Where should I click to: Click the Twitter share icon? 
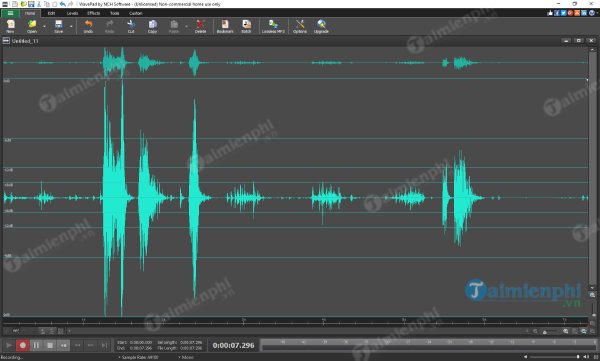click(x=563, y=13)
